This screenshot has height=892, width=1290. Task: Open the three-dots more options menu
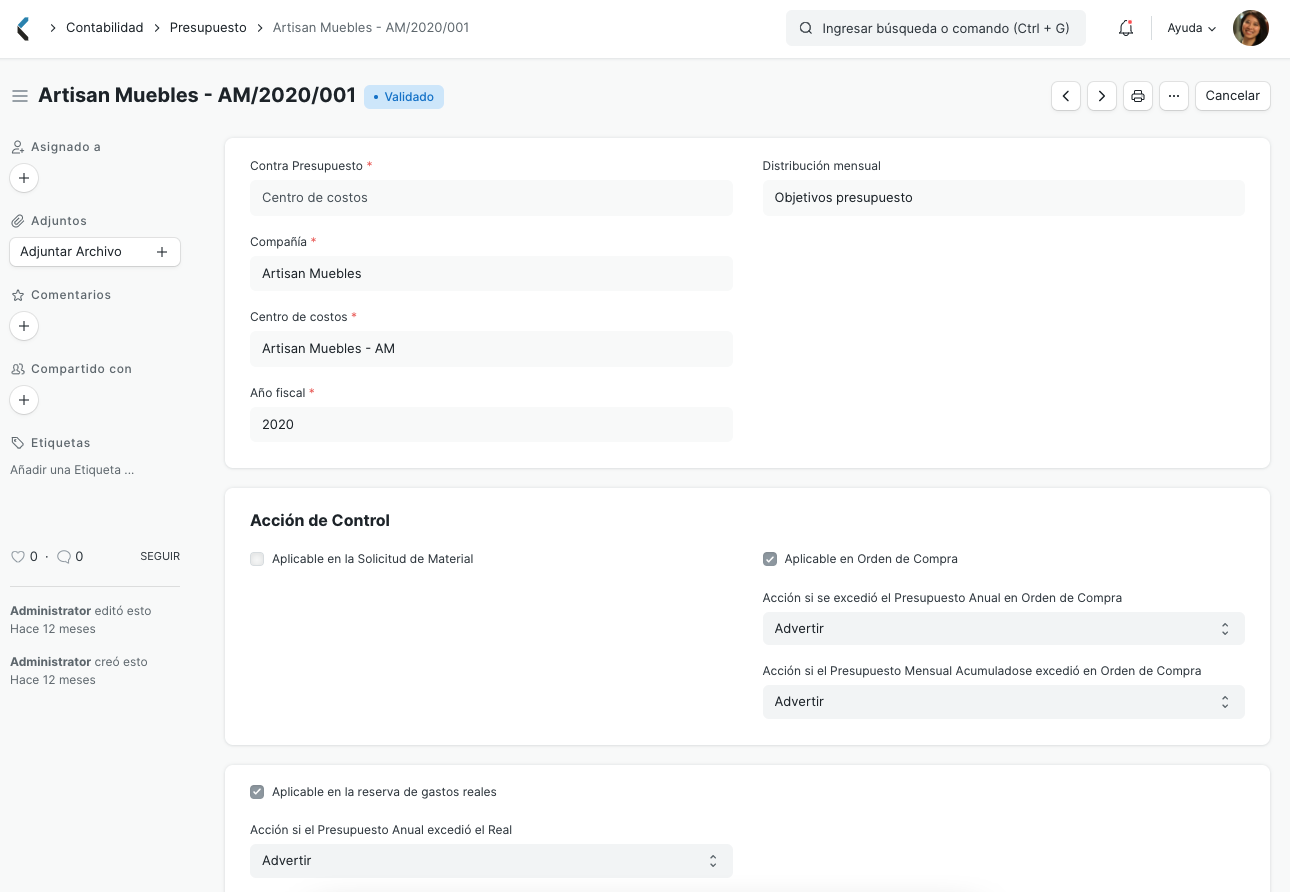pos(1174,96)
